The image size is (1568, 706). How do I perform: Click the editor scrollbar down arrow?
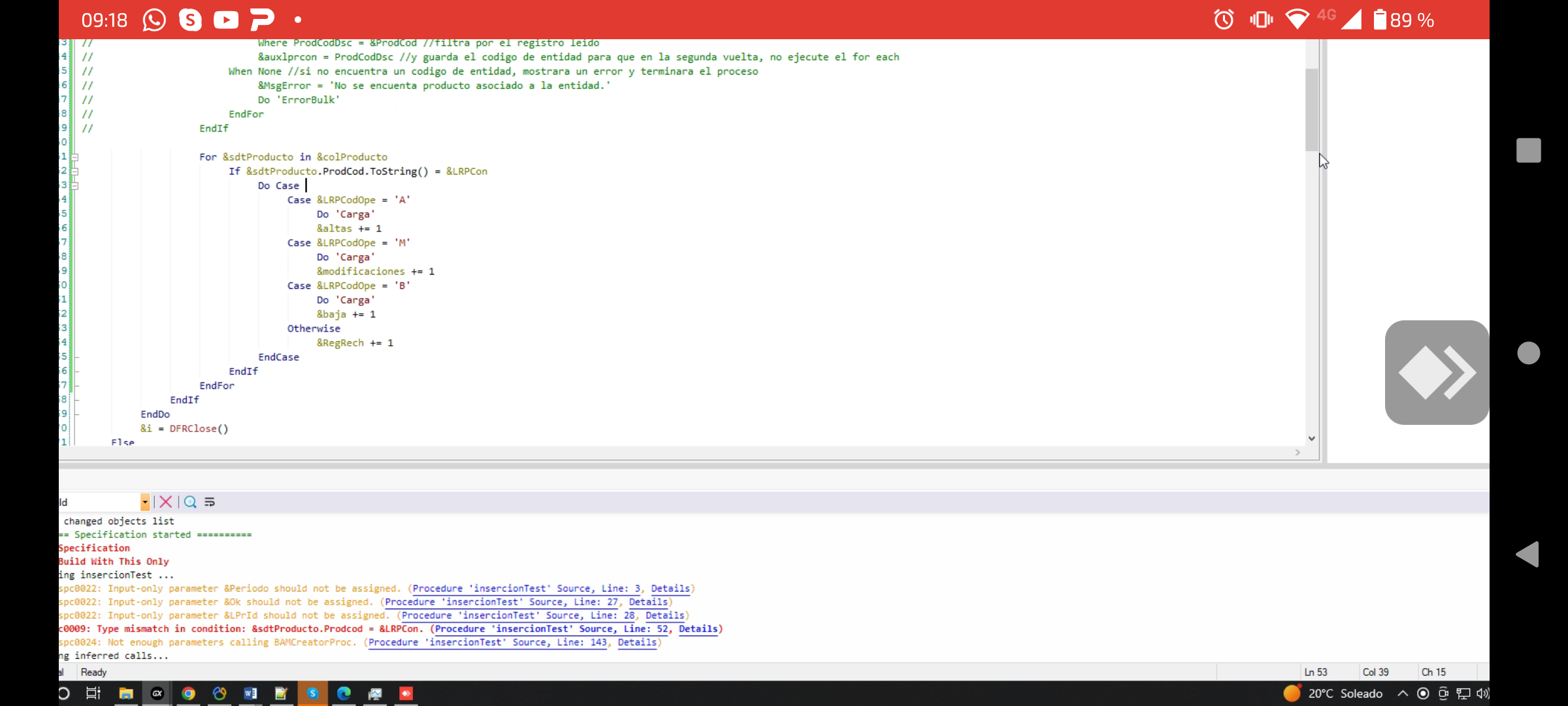tap(1312, 439)
